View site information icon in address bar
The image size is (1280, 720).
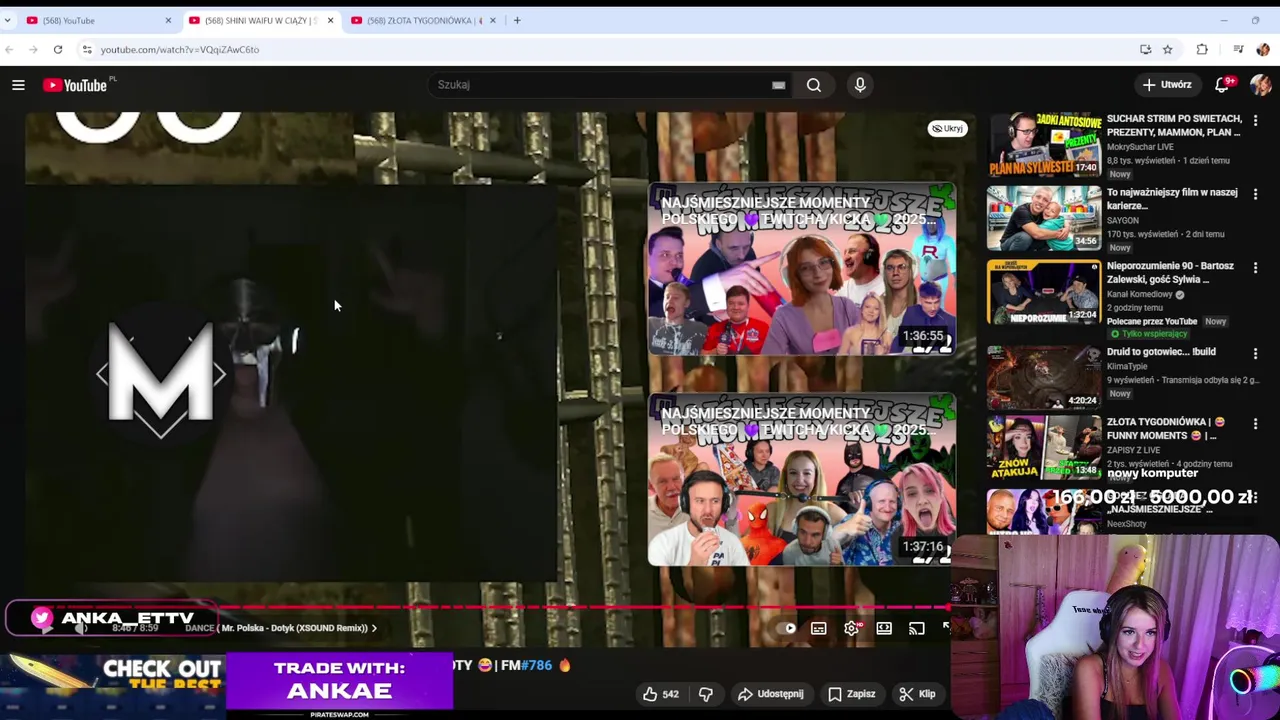click(87, 49)
